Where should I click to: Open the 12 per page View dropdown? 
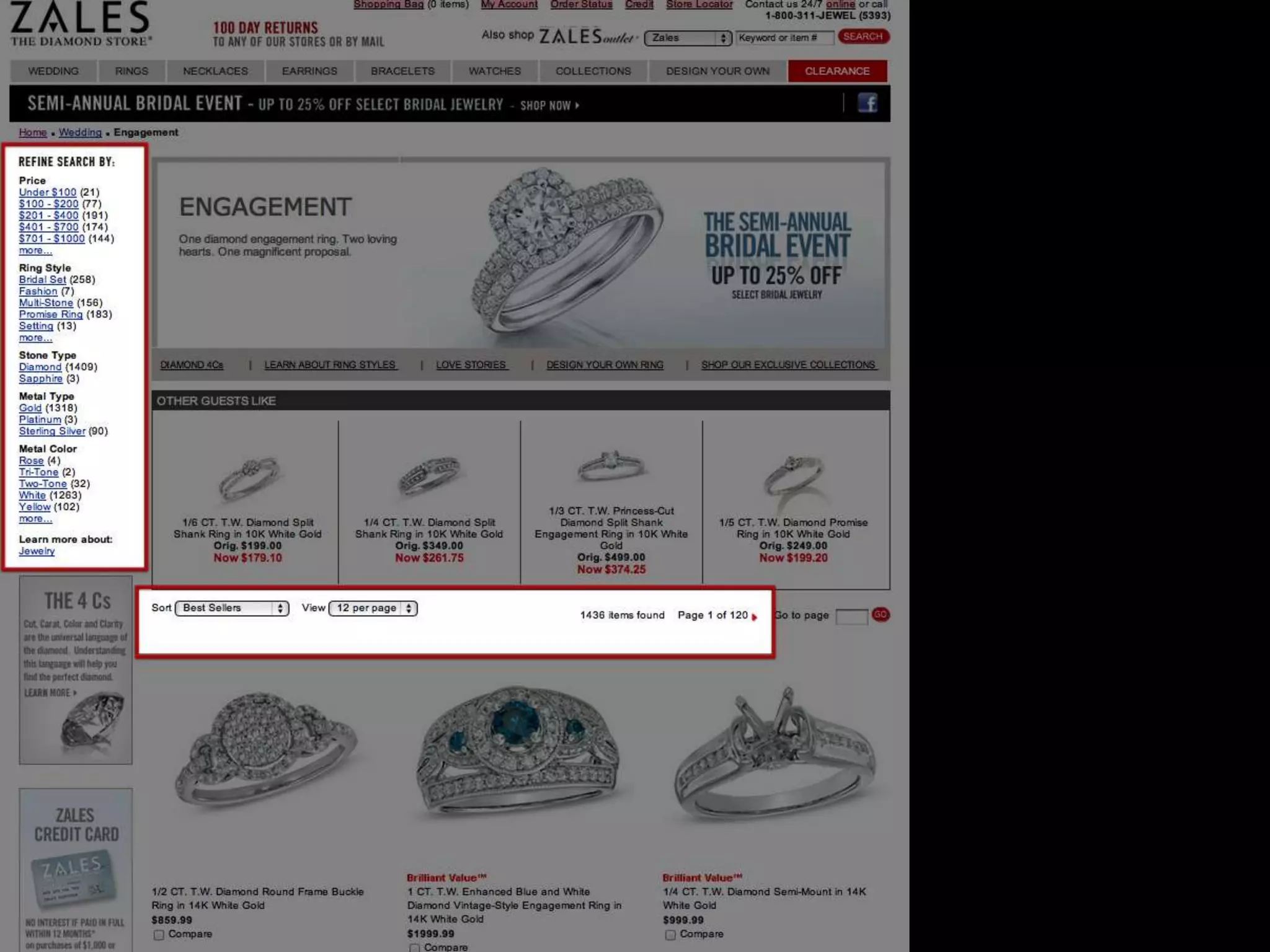pyautogui.click(x=373, y=608)
